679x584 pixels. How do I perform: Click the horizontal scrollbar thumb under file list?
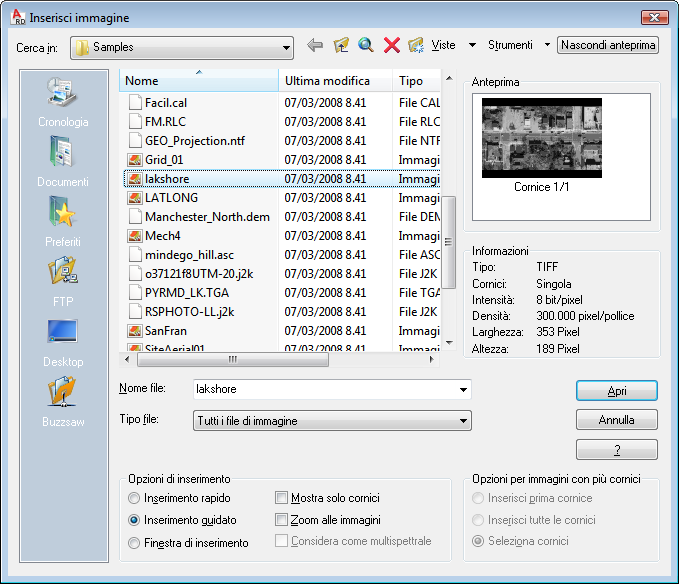[233, 360]
